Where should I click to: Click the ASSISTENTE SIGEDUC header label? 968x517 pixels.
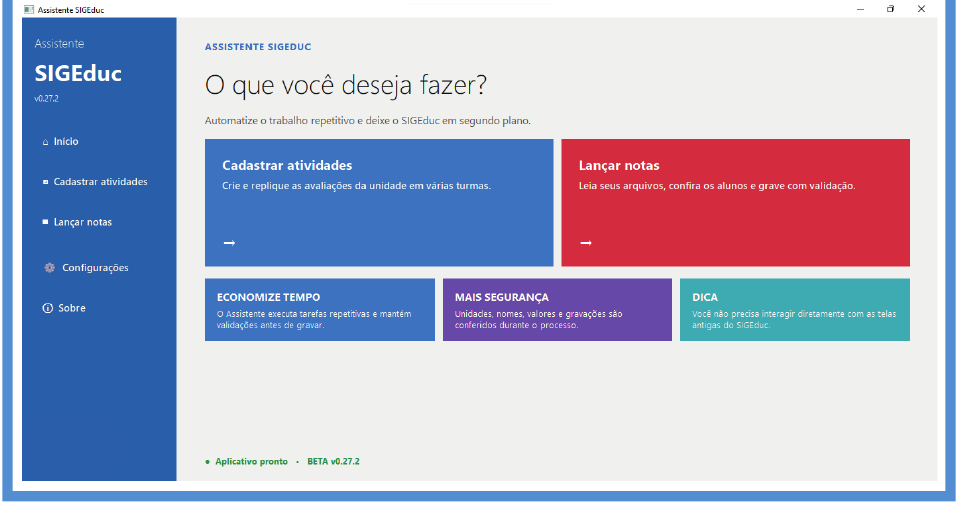[x=258, y=47]
